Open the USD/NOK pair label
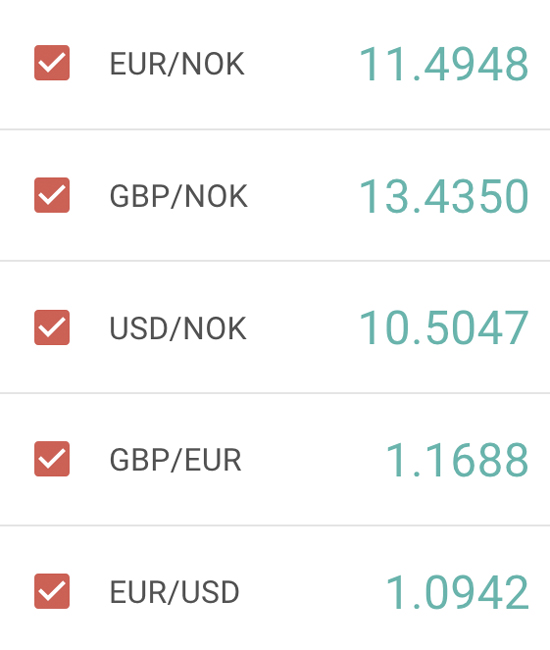 [178, 328]
